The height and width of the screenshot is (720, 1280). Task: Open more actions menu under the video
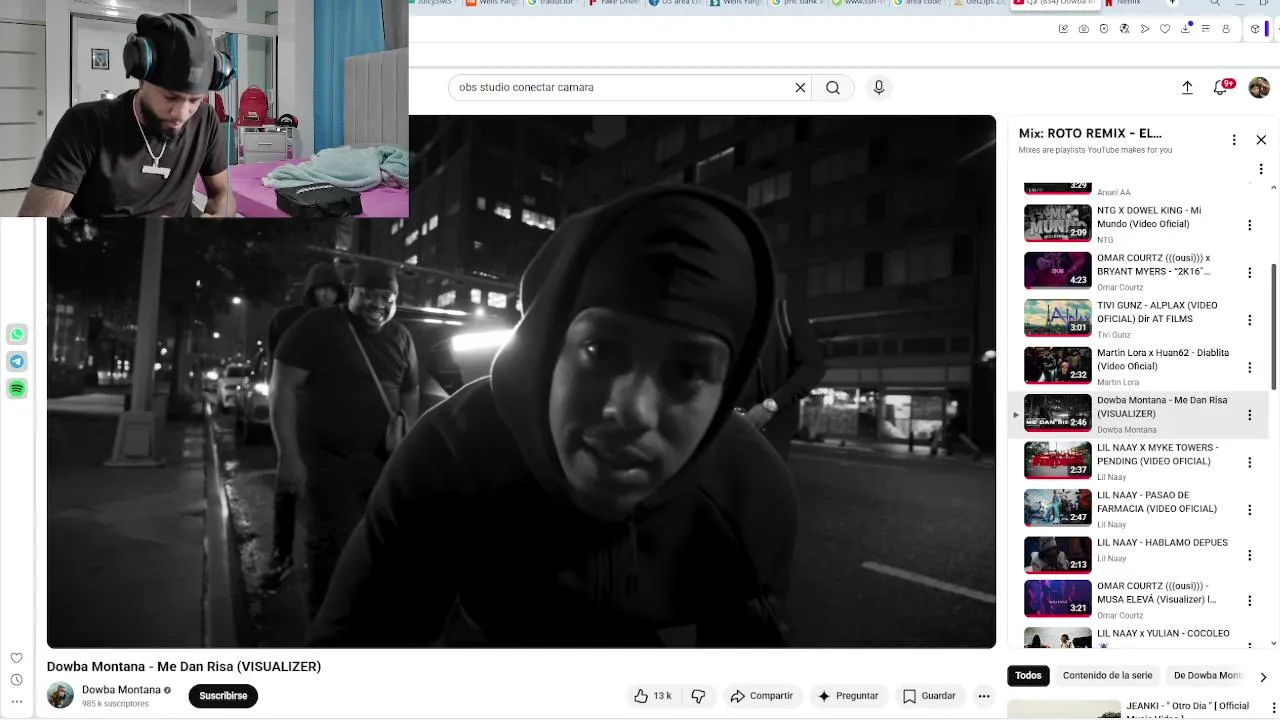984,696
